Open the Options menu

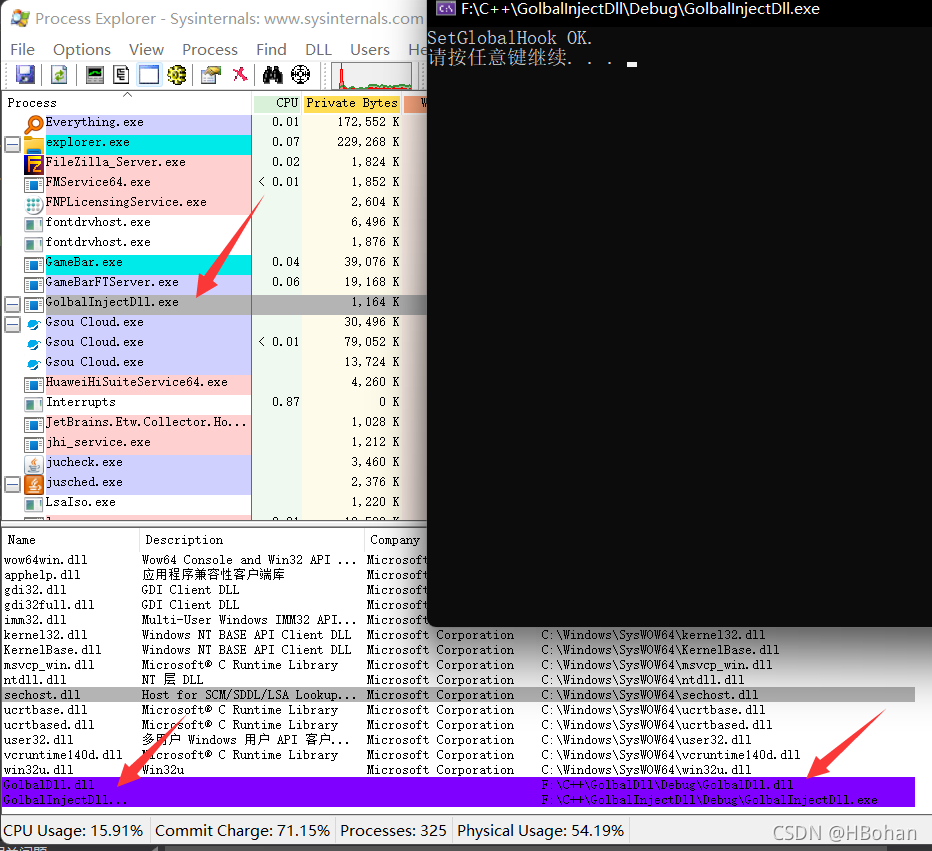coord(81,49)
